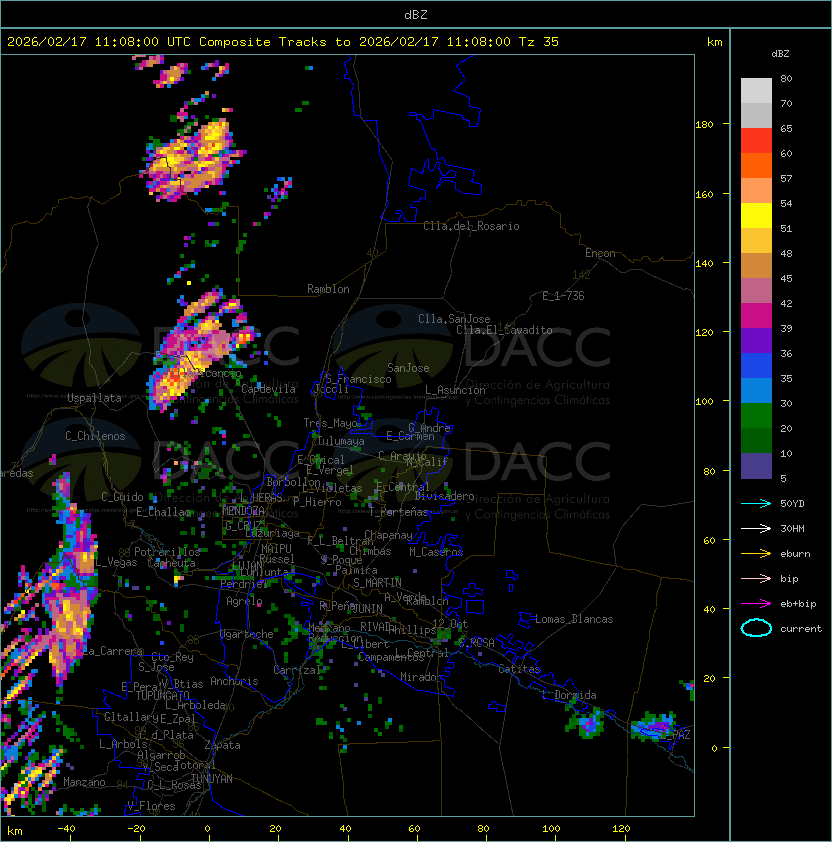
Task: Click the Potrerillos place label
Action: click(167, 552)
